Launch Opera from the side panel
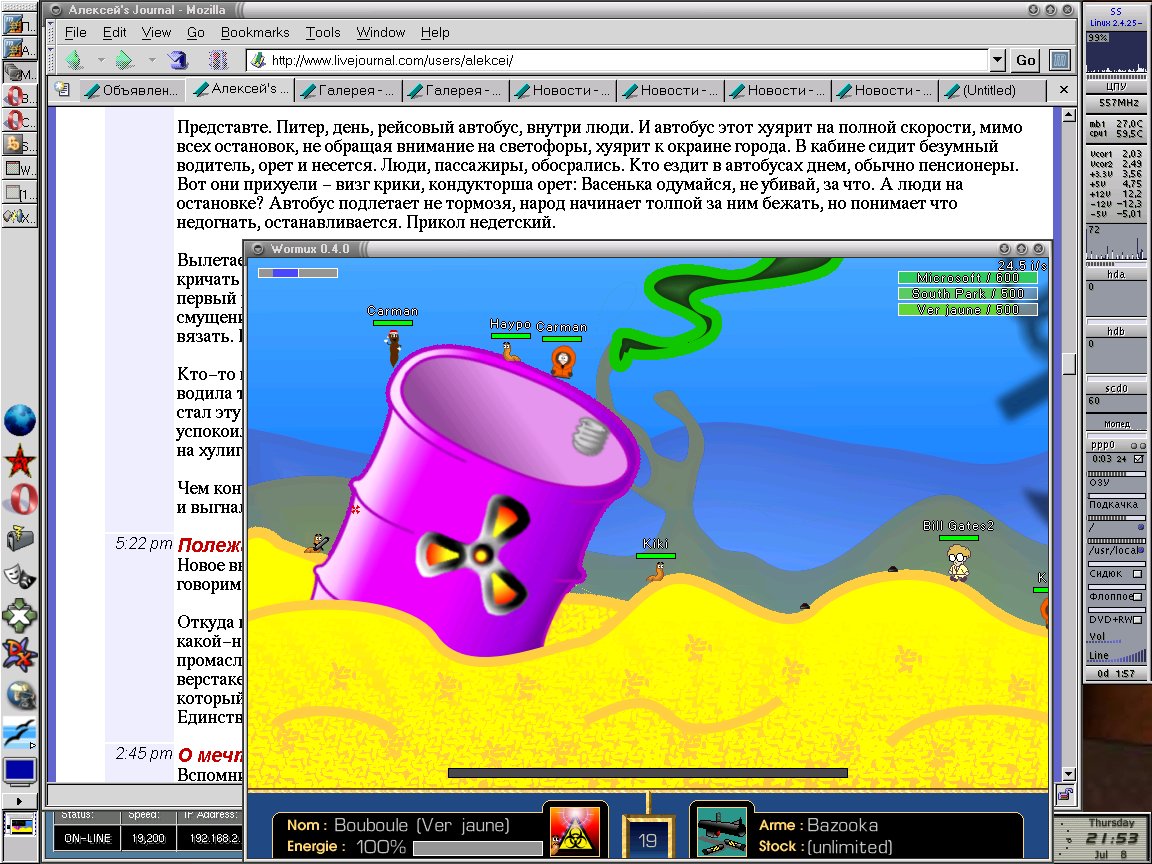 point(21,500)
